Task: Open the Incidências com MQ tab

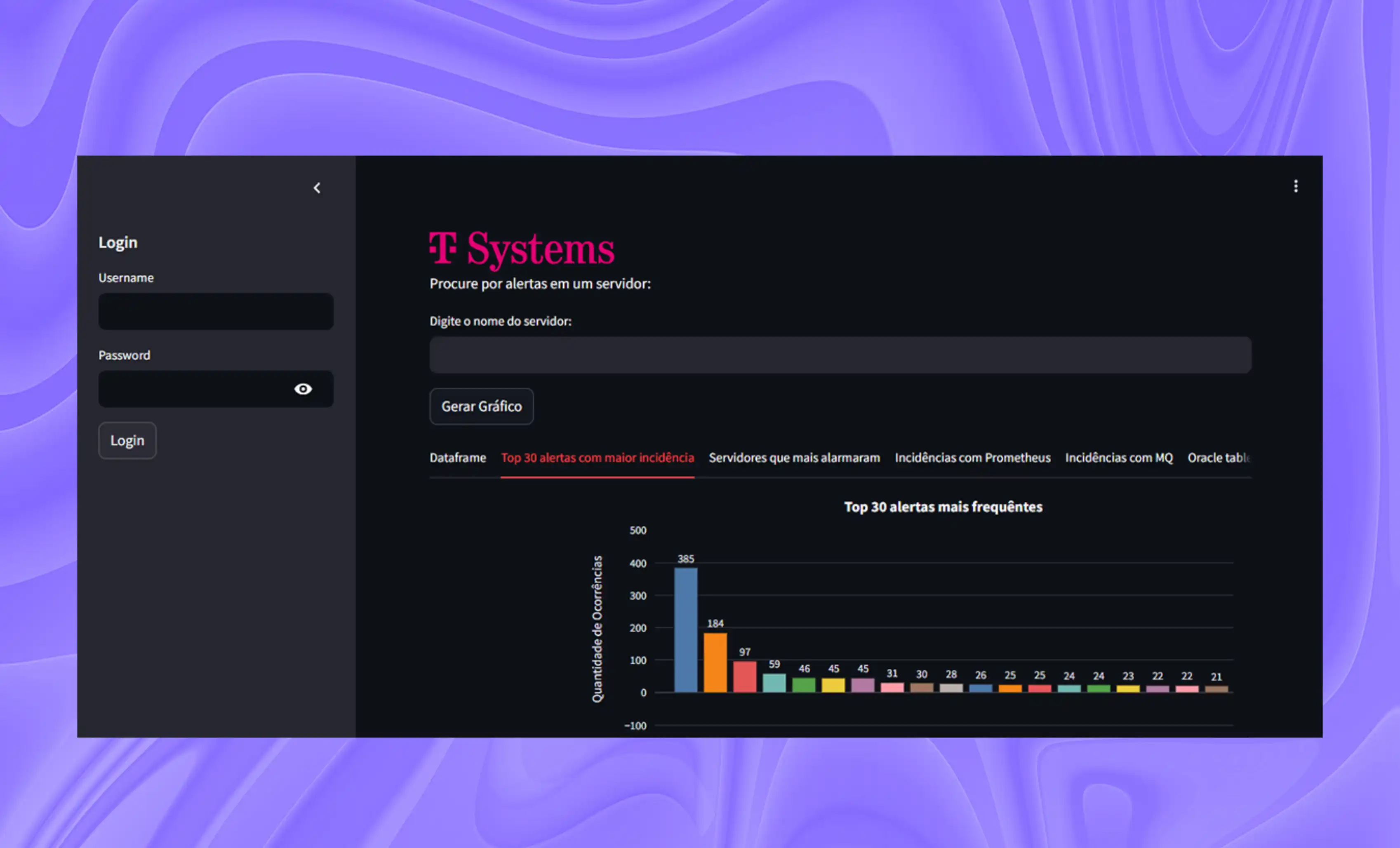Action: [x=1118, y=458]
